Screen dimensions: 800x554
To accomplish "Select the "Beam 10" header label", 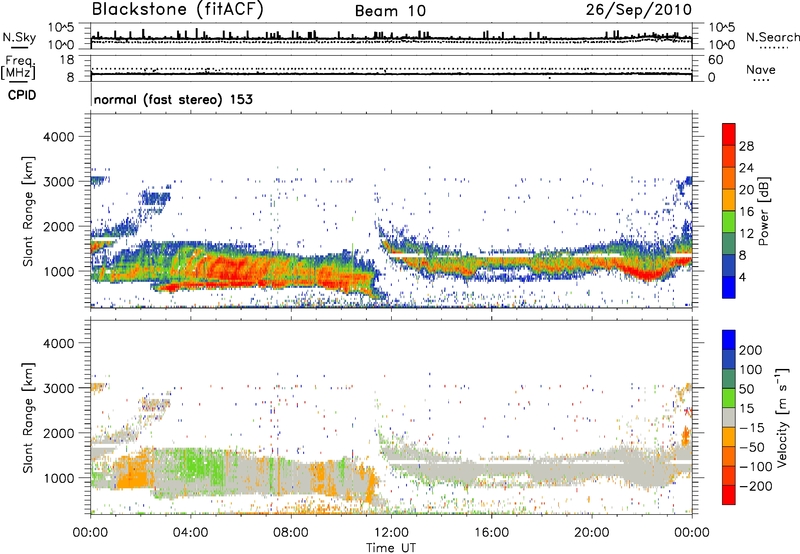I will click(x=390, y=11).
